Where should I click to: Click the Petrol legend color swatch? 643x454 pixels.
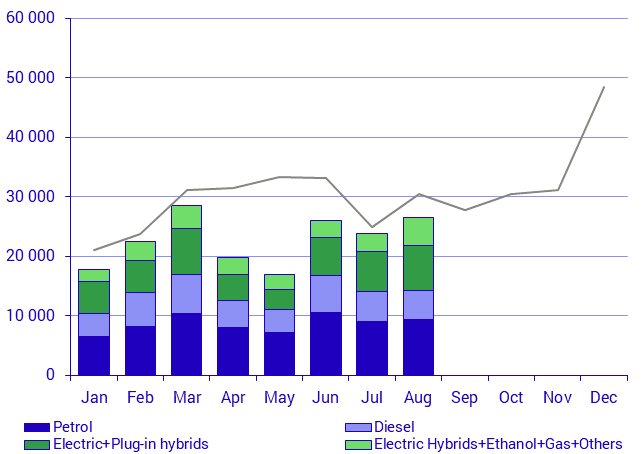coord(37,427)
